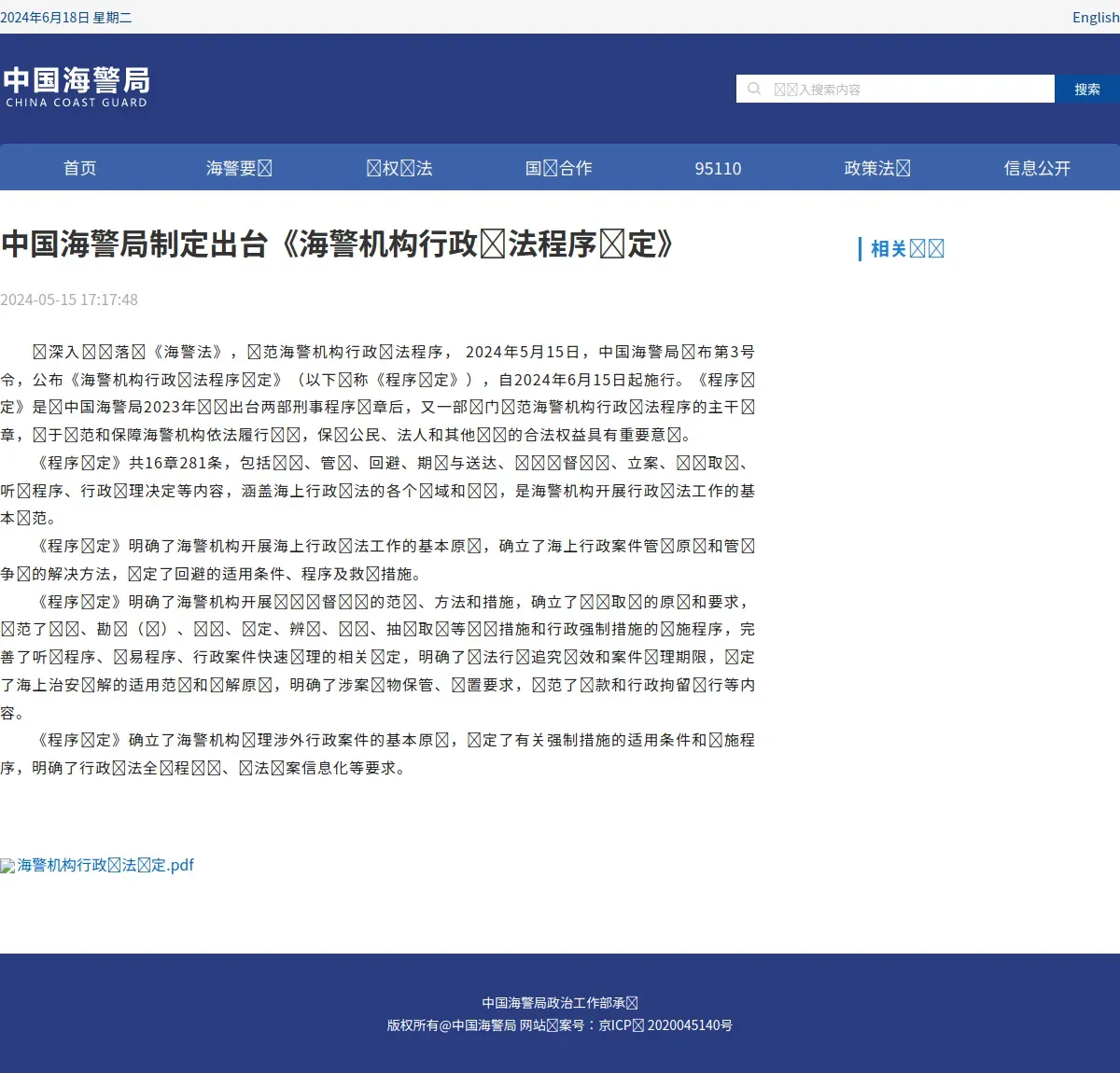
Task: Open the 政策法 policy menu item
Action: [x=877, y=168]
